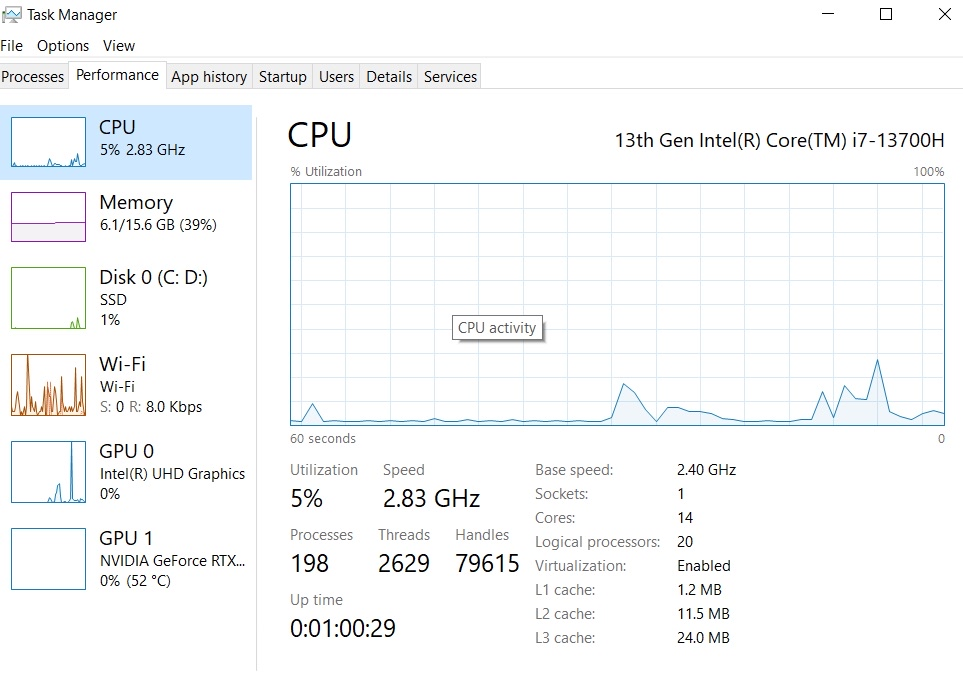
Task: Open the Disk 0 (C: D:) graph thumbnail
Action: 48,297
